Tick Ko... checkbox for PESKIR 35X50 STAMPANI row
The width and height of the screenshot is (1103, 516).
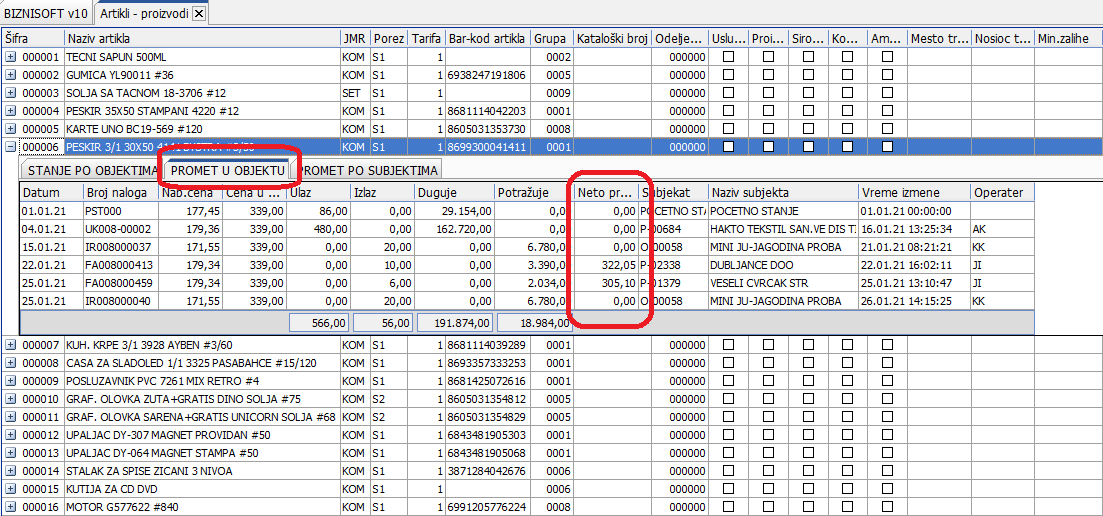click(848, 111)
